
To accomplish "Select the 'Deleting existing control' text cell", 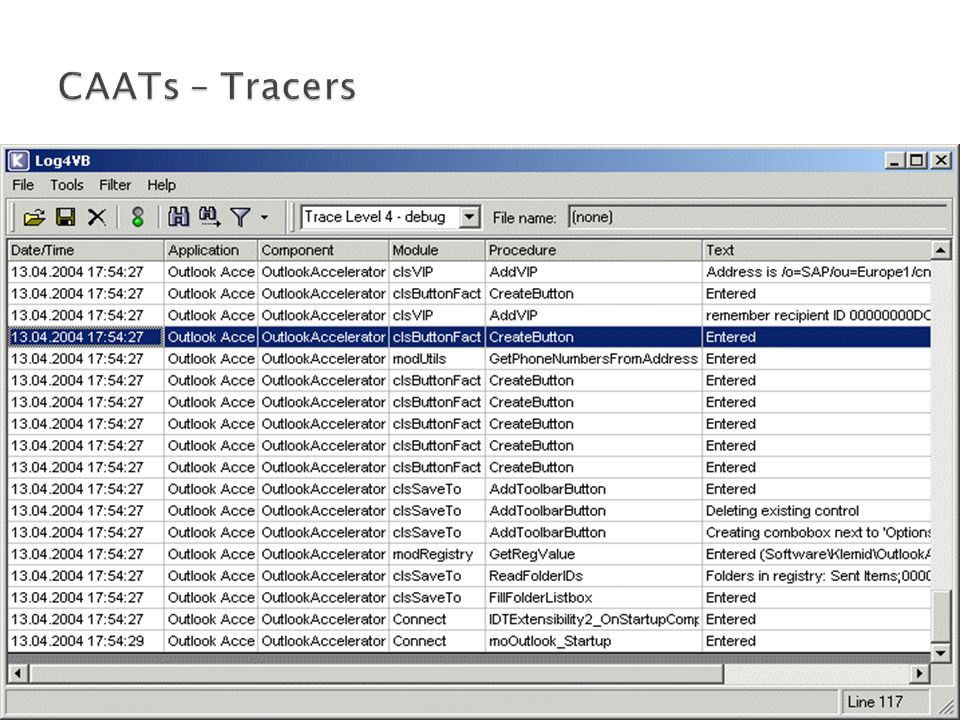I will pyautogui.click(x=817, y=511).
